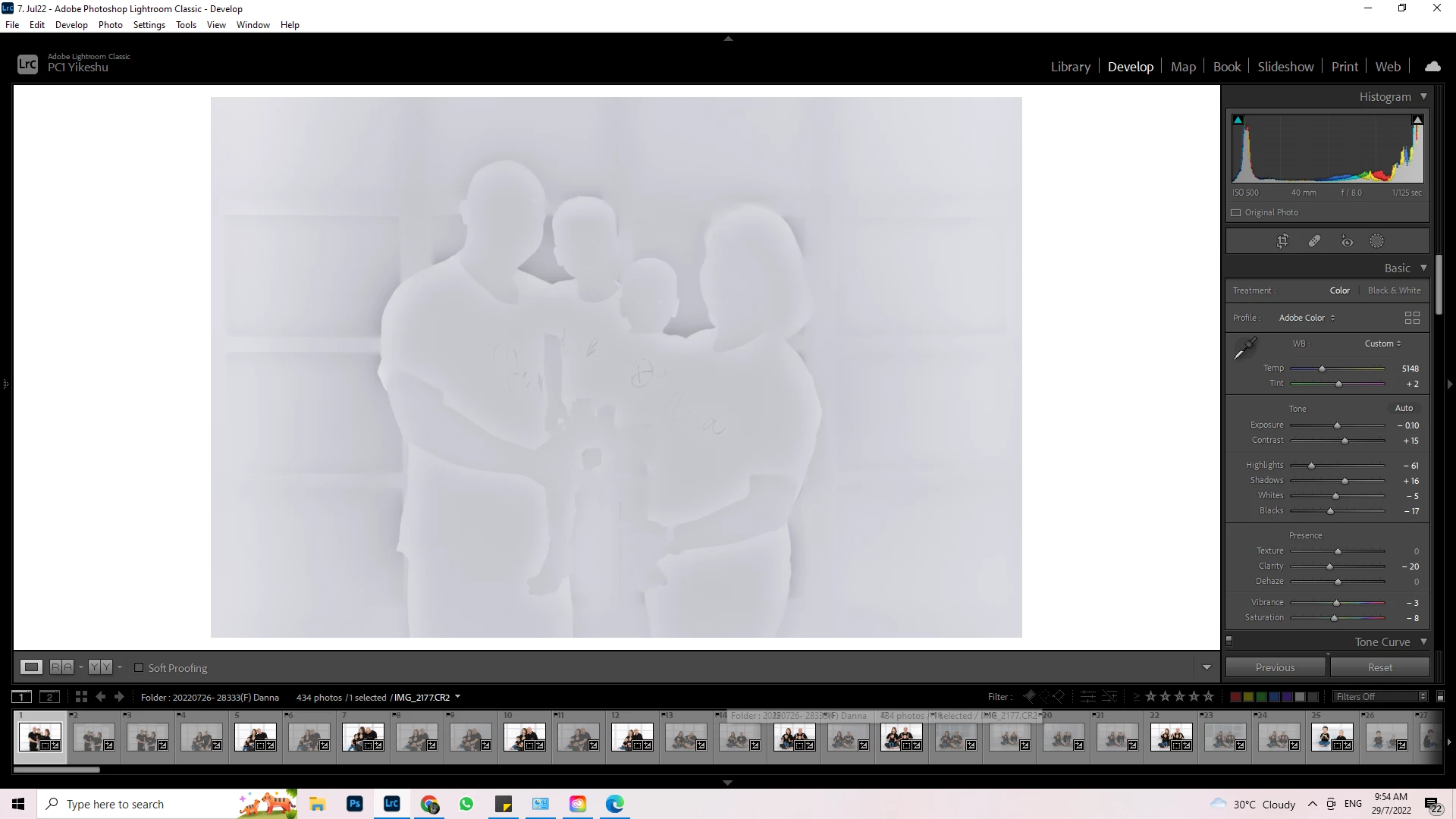Collapse the Basic panel
Image resolution: width=1456 pixels, height=819 pixels.
click(x=1423, y=268)
